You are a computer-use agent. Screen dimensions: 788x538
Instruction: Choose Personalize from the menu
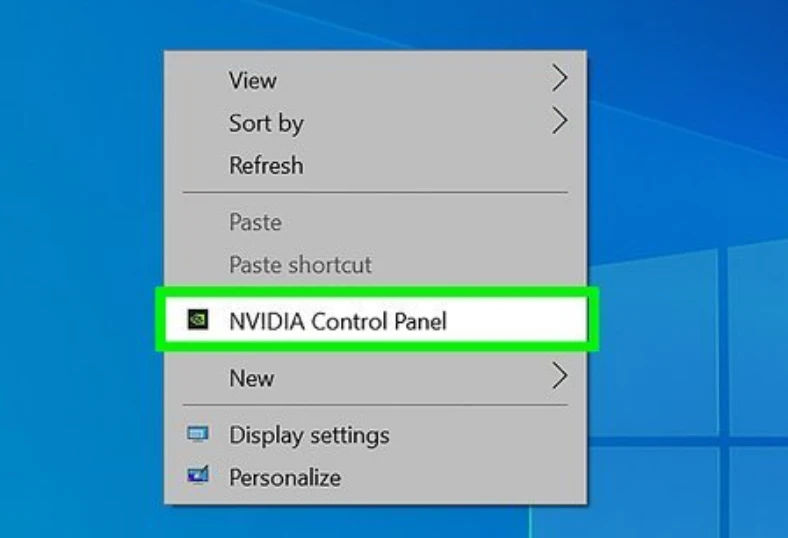point(375,477)
